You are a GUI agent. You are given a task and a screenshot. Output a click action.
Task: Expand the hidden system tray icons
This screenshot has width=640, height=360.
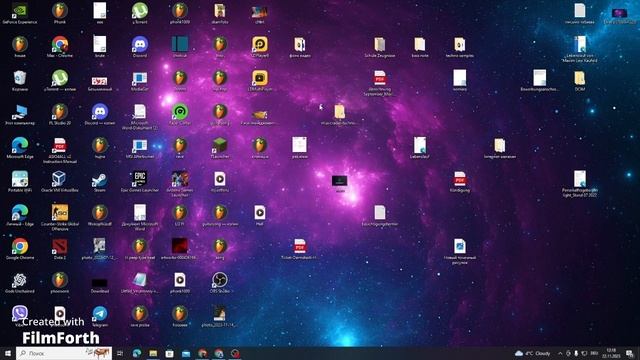coord(560,353)
